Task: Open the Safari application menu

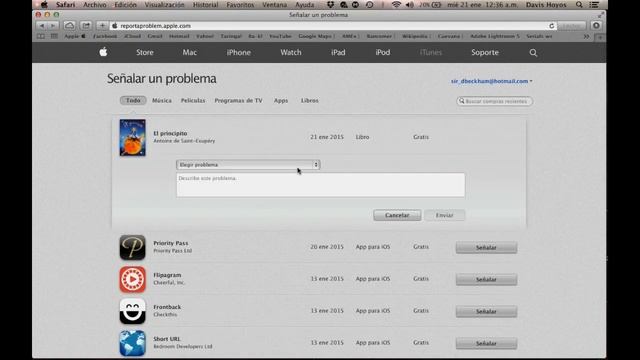Action: (x=65, y=5)
